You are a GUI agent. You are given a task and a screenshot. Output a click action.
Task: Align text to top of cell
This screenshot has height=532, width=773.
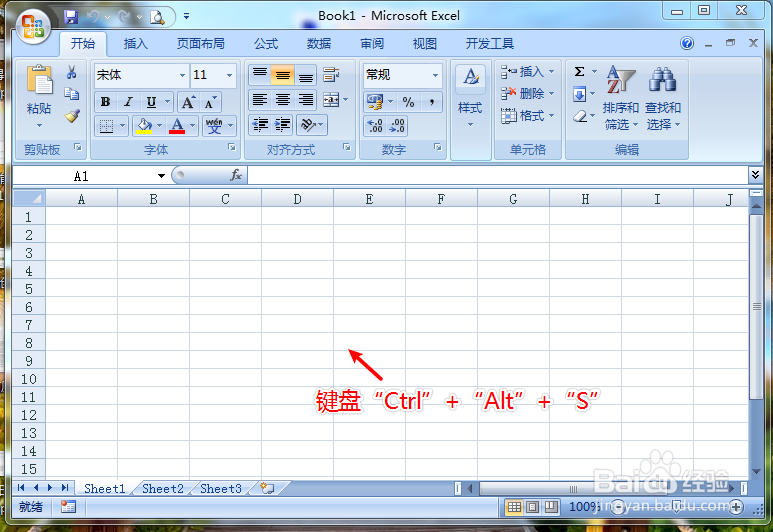(259, 75)
